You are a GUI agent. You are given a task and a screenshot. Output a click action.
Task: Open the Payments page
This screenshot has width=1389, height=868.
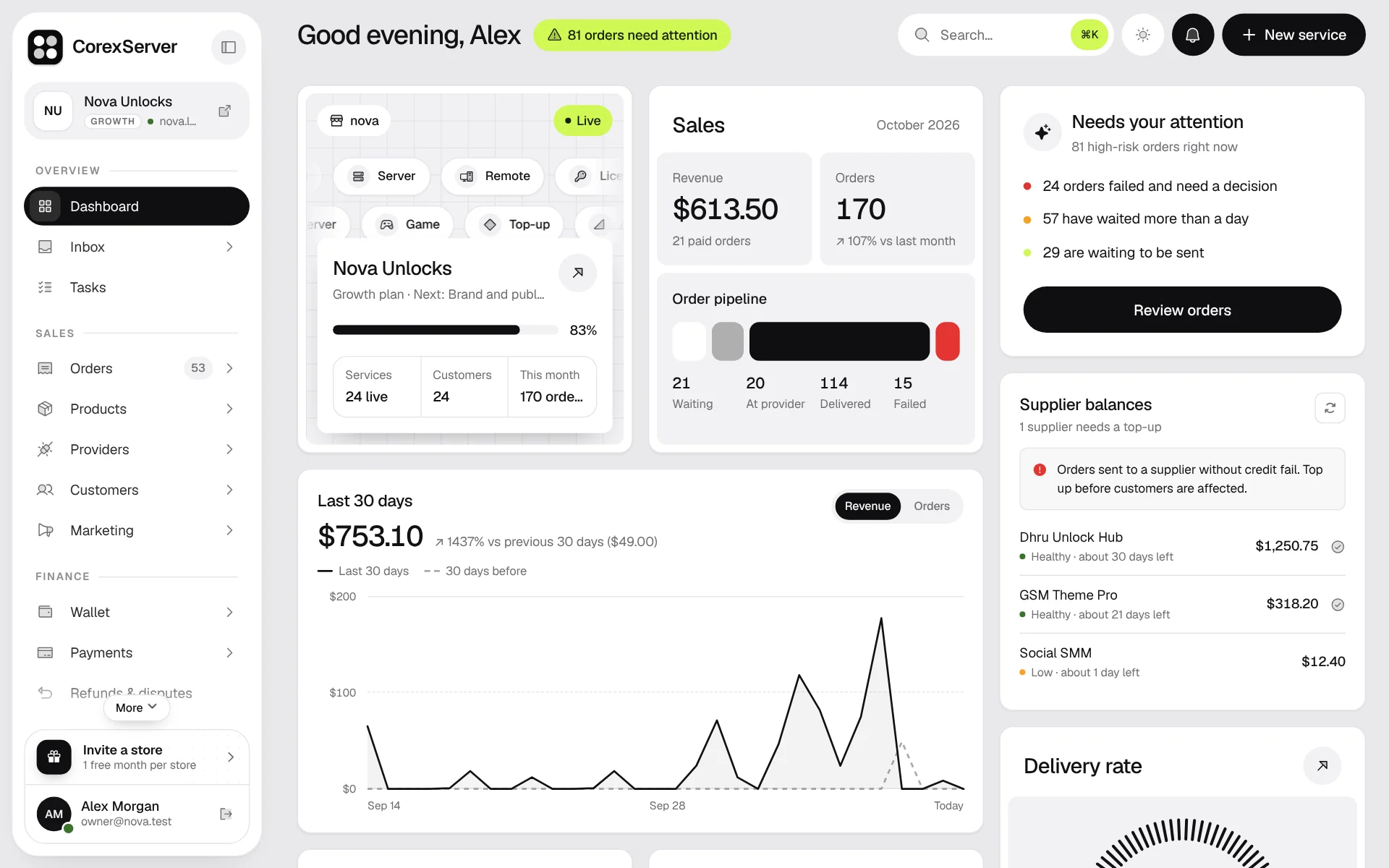[x=137, y=652]
